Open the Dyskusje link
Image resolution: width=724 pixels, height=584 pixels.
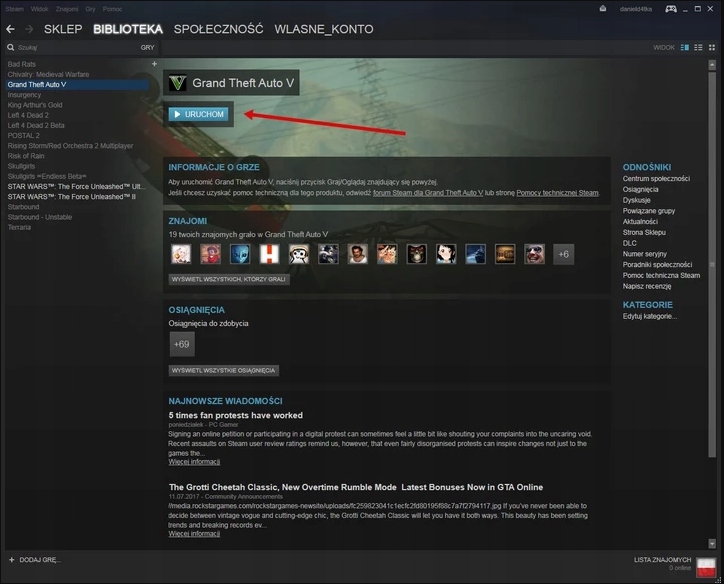click(x=636, y=200)
